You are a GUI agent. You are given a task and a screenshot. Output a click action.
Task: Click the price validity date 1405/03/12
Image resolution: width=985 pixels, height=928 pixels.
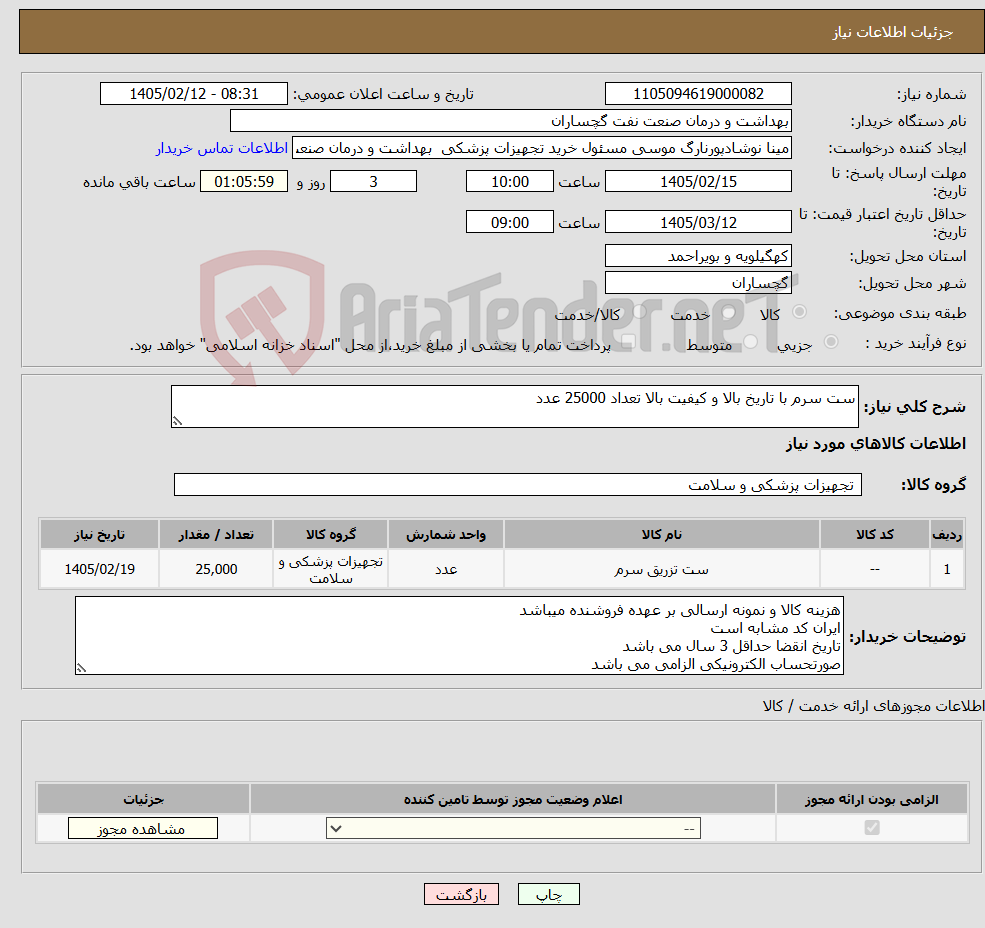click(x=698, y=222)
